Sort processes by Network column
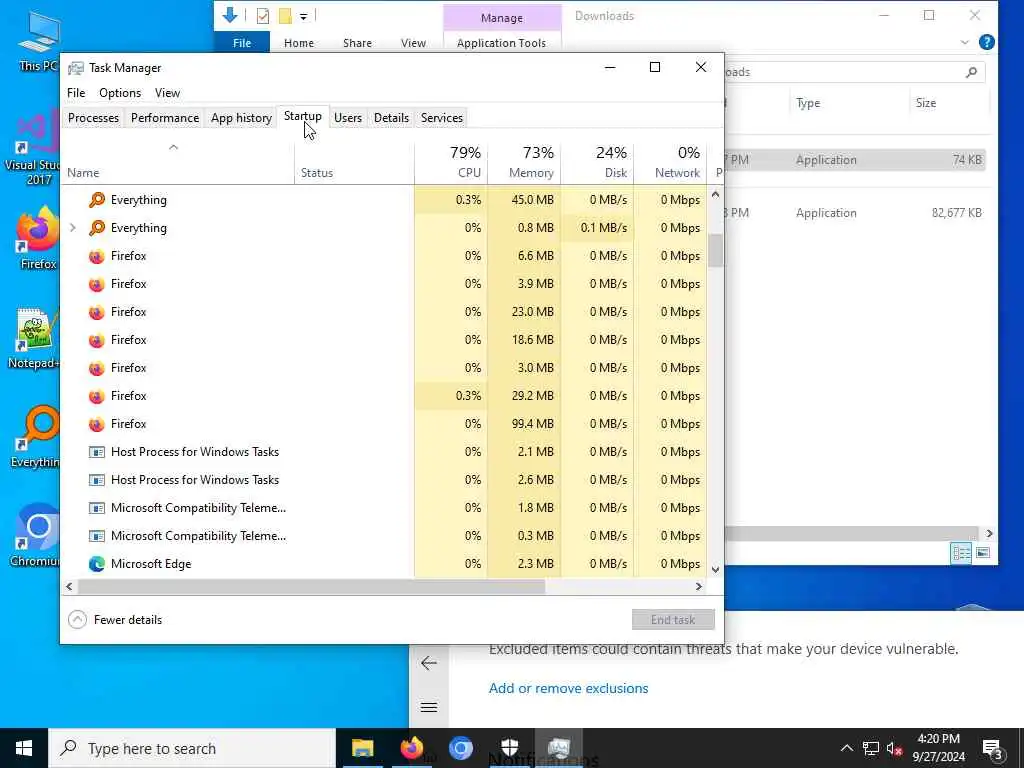1024x768 pixels. 671,162
